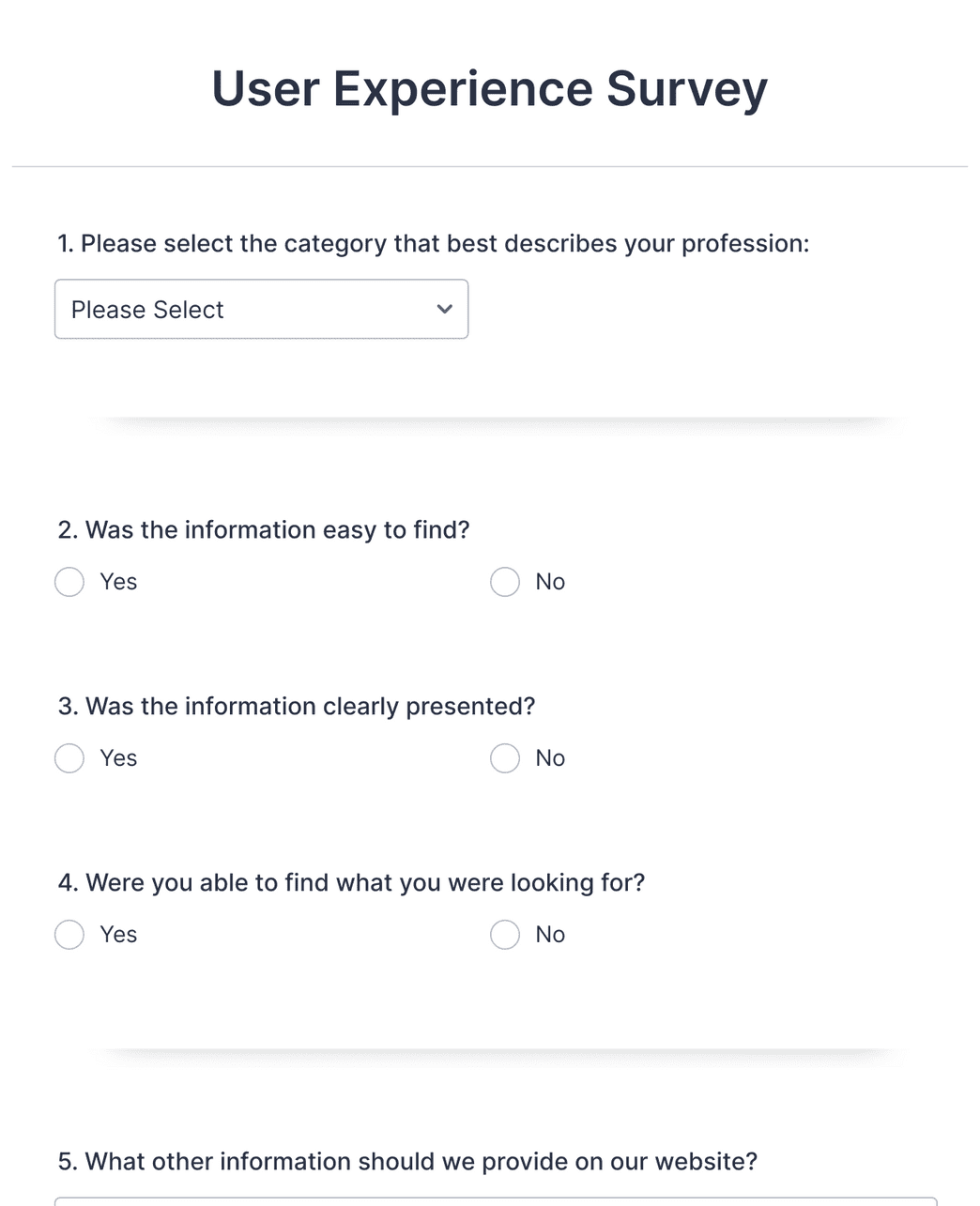Image resolution: width=980 pixels, height=1206 pixels.
Task: Select No radio for information easy to find
Action: (x=505, y=582)
